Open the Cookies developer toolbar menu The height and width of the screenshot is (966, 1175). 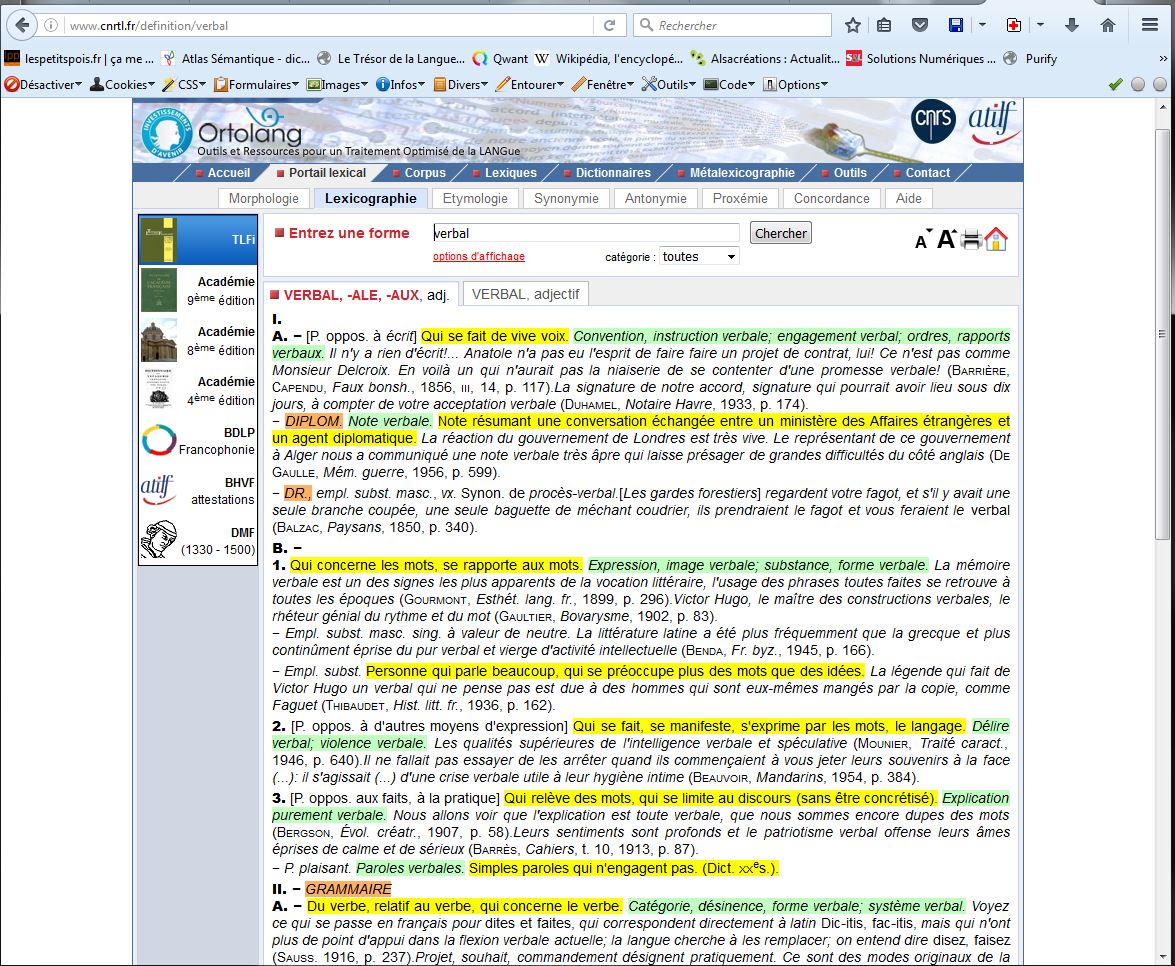click(x=121, y=85)
